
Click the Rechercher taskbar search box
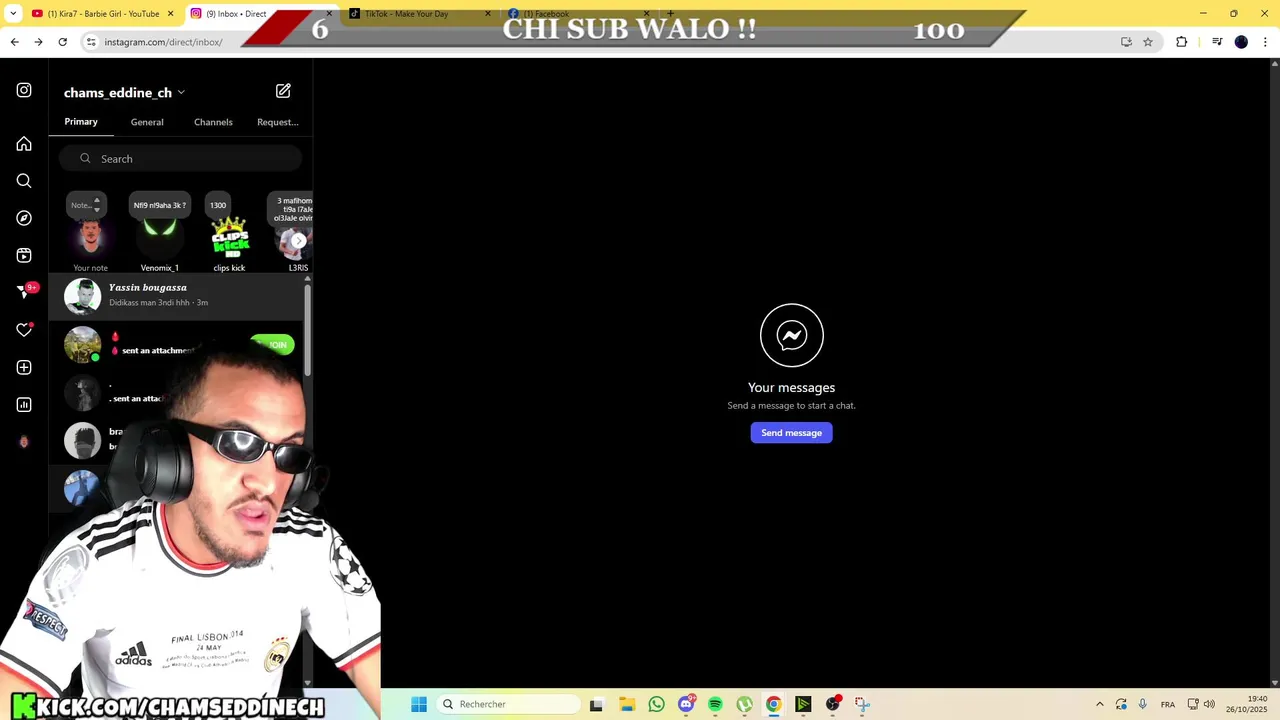[x=509, y=704]
